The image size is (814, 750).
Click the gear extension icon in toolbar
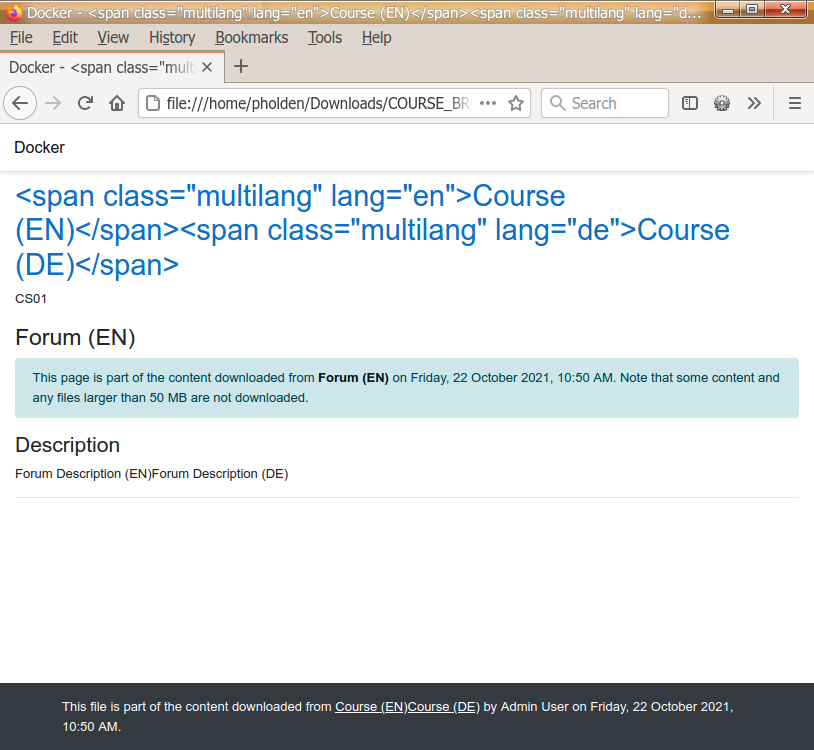[722, 103]
